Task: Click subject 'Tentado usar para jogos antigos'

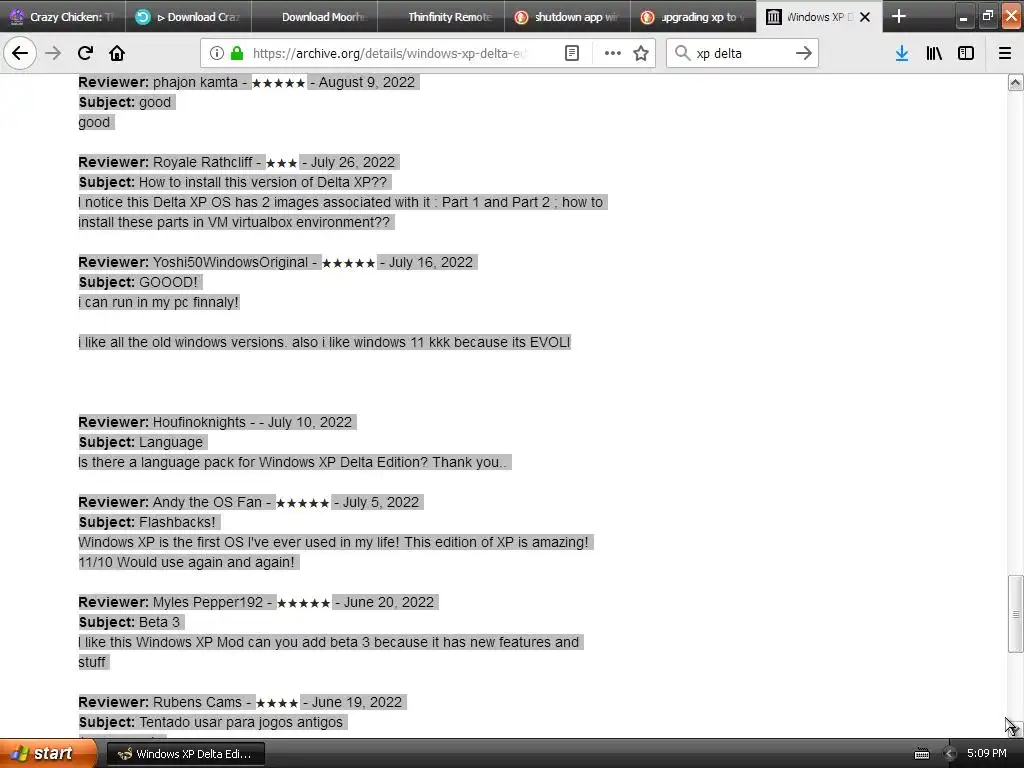Action: [x=241, y=722]
